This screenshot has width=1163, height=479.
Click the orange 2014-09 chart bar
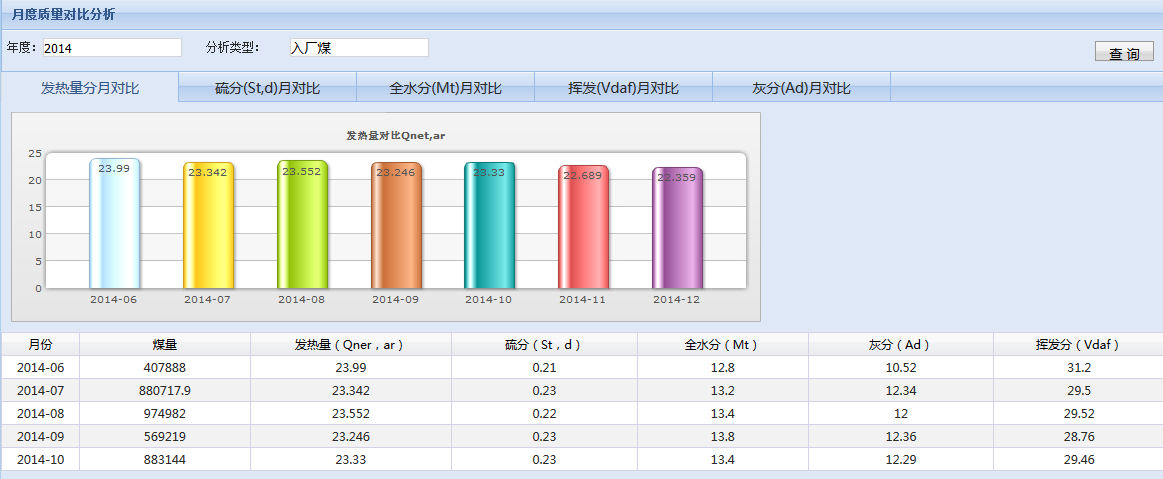pos(396,227)
